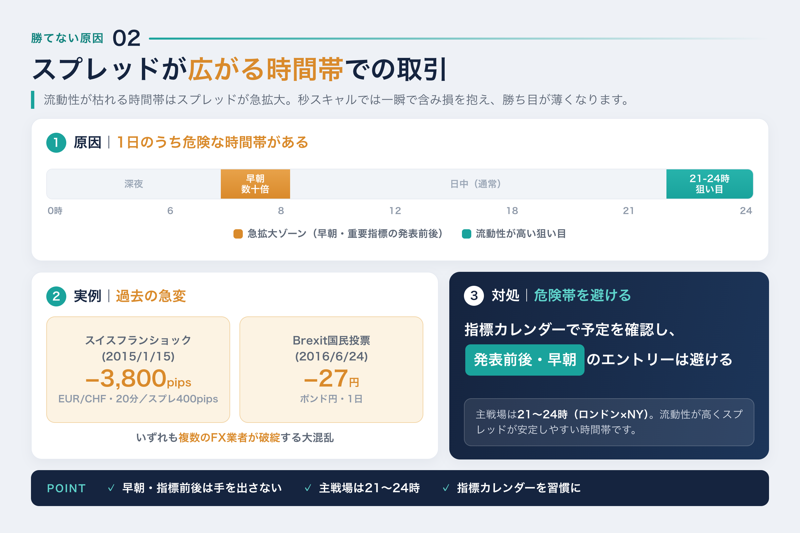Click the (2015/1/15) date text
The image size is (800, 533).
(138, 356)
